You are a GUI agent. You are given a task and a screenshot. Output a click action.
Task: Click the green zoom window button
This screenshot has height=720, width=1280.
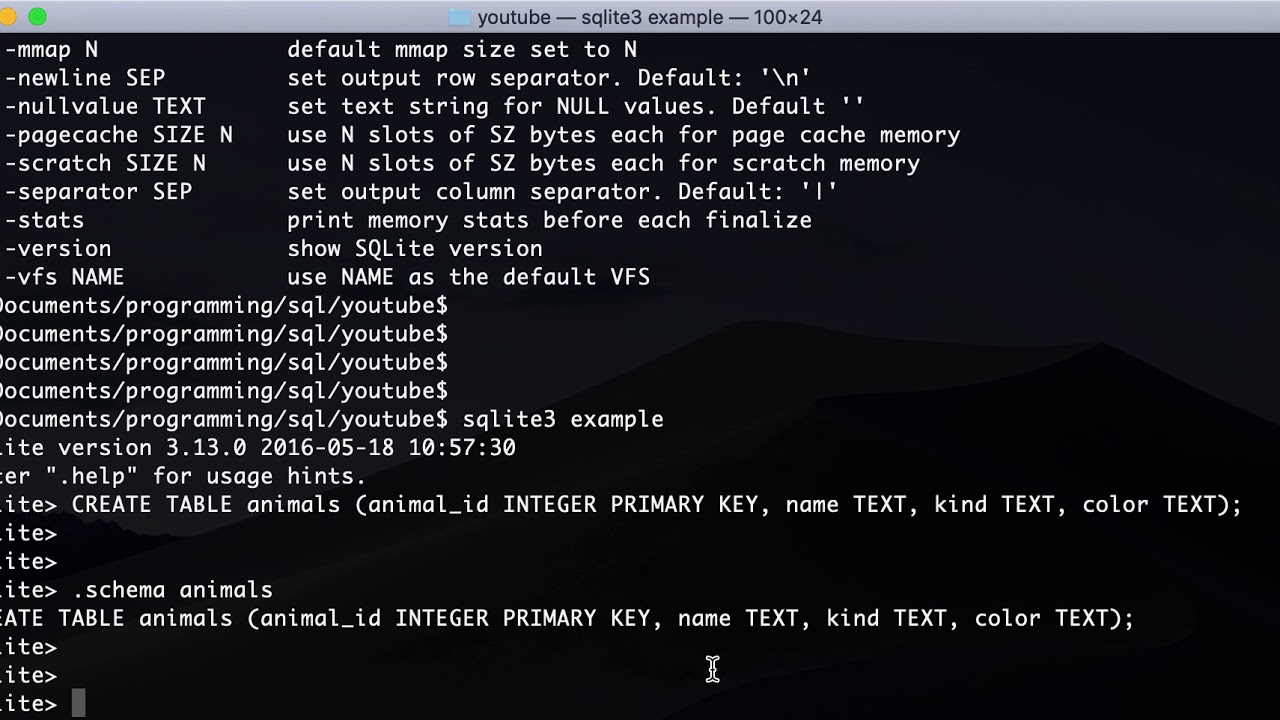[38, 17]
